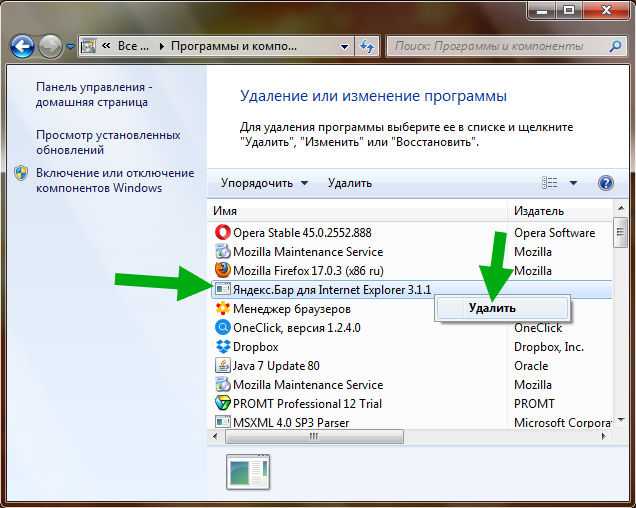Click the change view icon in toolbar
The width and height of the screenshot is (636, 508).
(x=550, y=183)
